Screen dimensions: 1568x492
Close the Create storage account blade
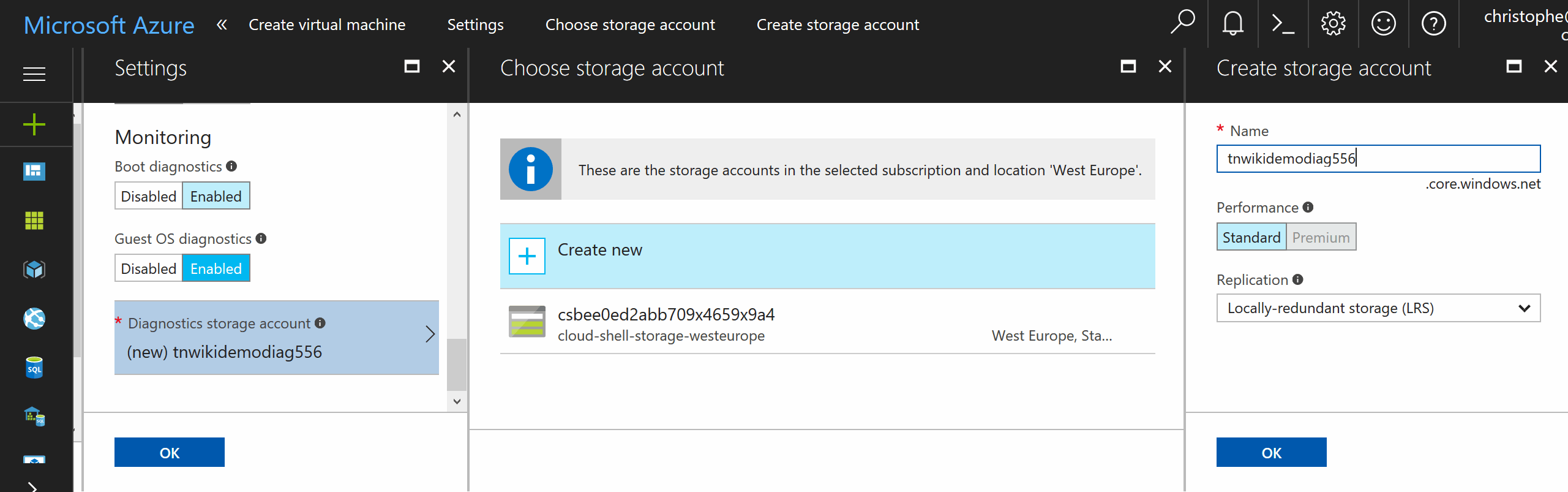coord(1551,66)
